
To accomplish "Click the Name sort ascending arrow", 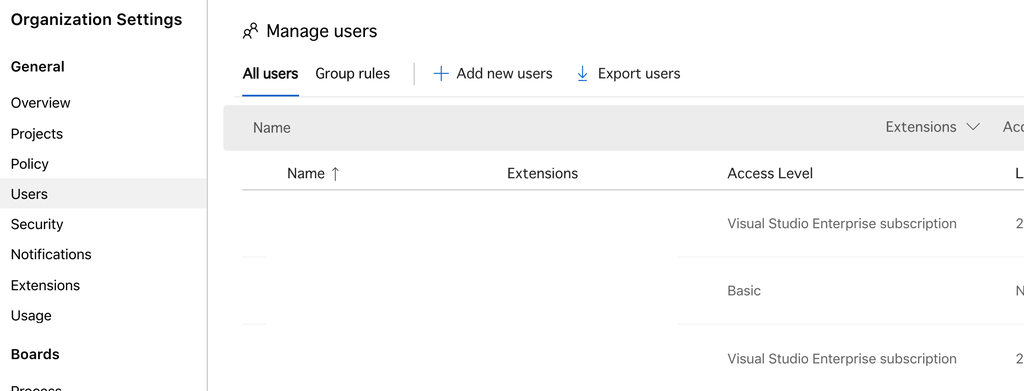I will [x=335, y=173].
